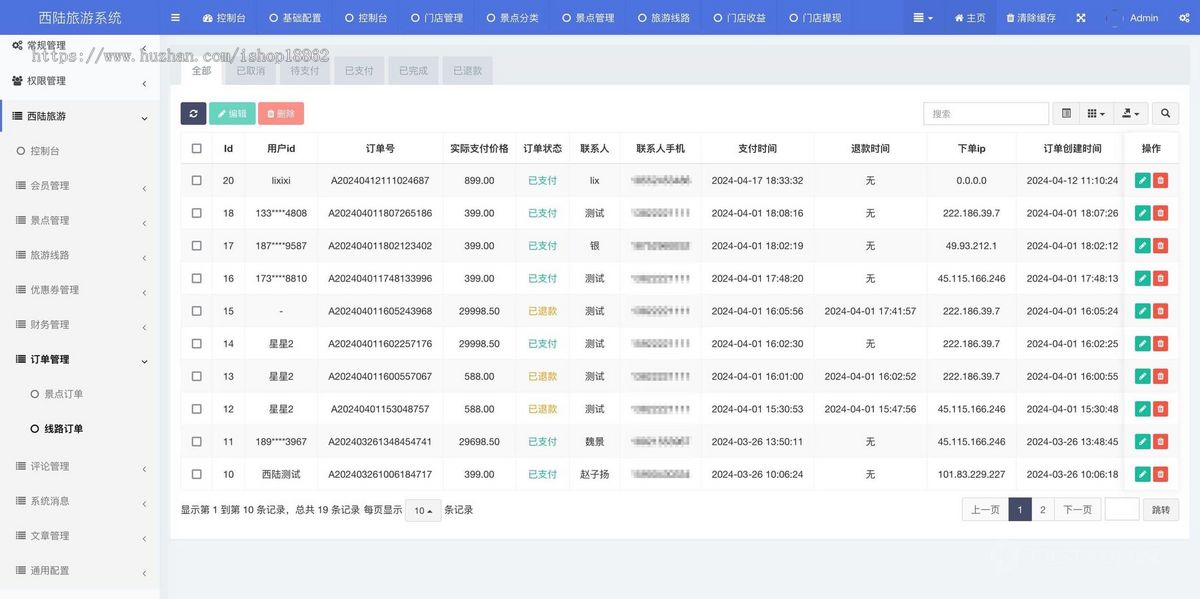Click the refresh icon above the order table
The image size is (1200, 599).
[193, 113]
